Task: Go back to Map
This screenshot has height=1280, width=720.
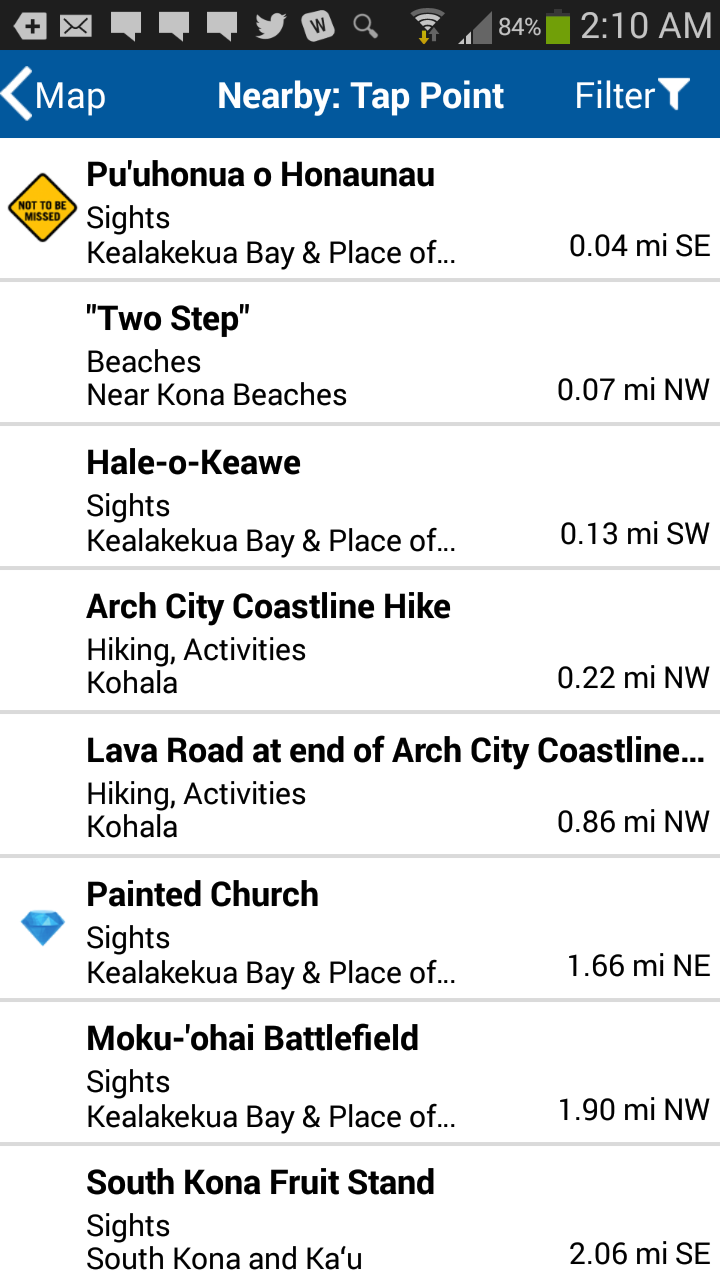Action: (55, 95)
